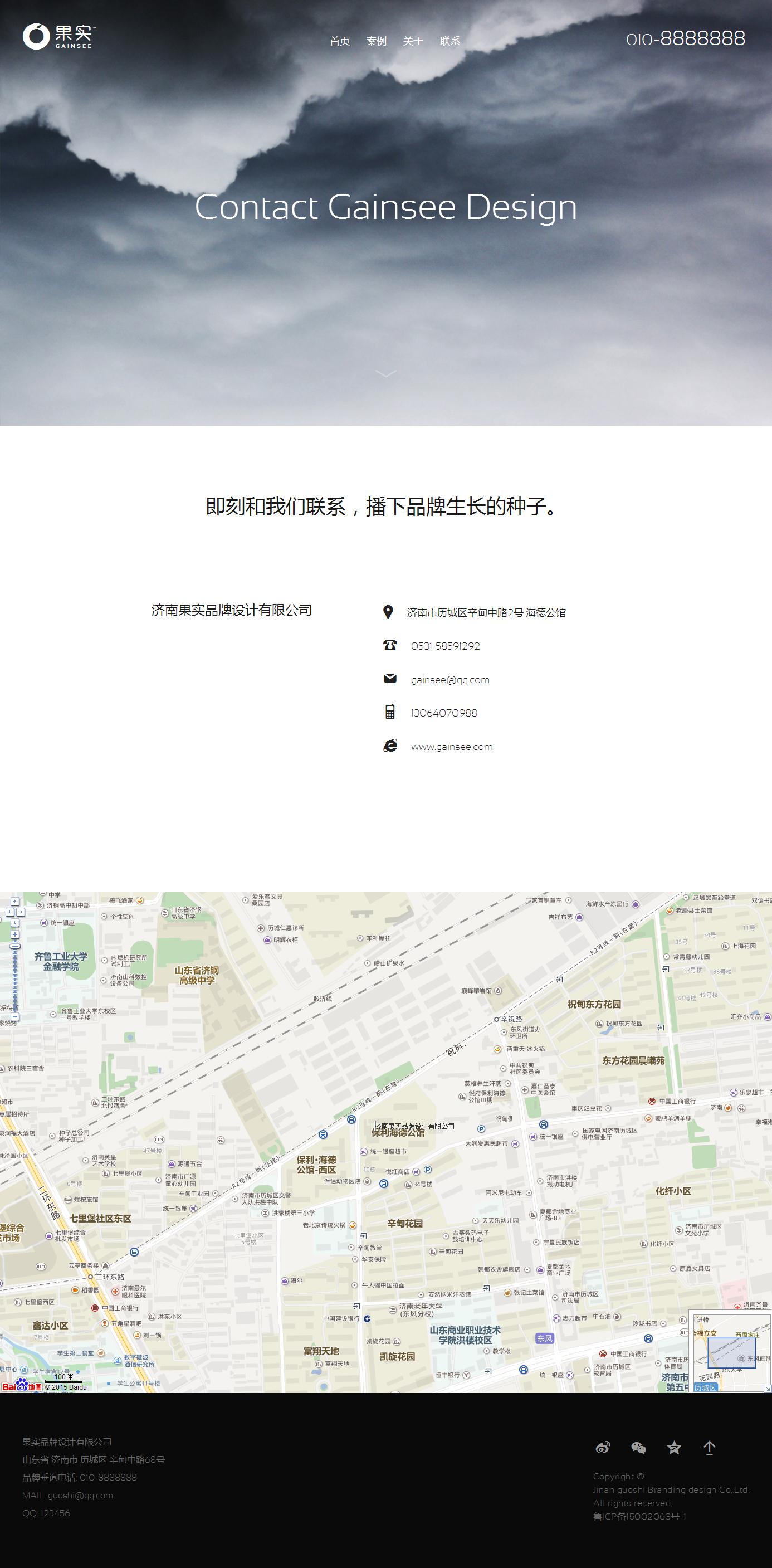
Task: Zoom out the map with the bottom minus button
Action: coord(14,1016)
